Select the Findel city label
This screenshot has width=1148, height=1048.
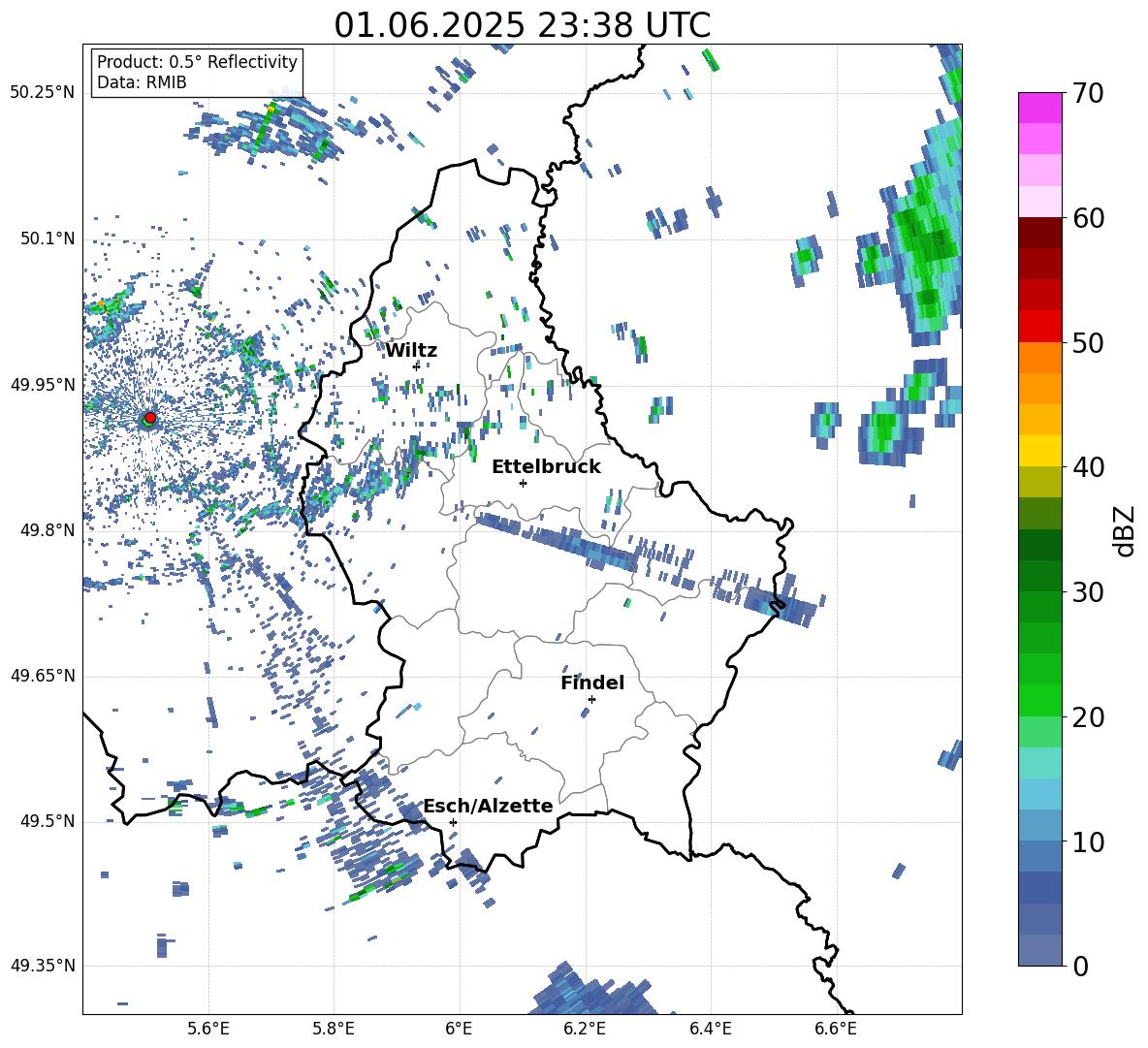[592, 683]
